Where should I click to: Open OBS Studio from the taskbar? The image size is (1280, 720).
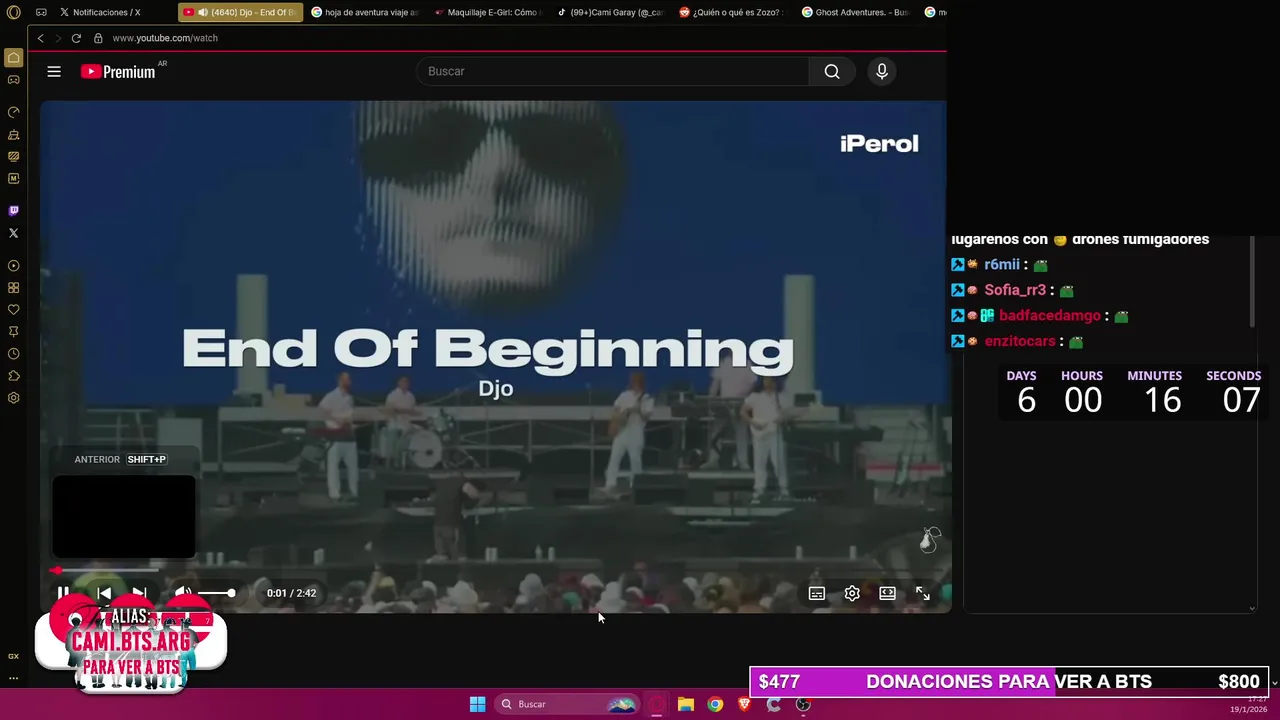pyautogui.click(x=803, y=704)
